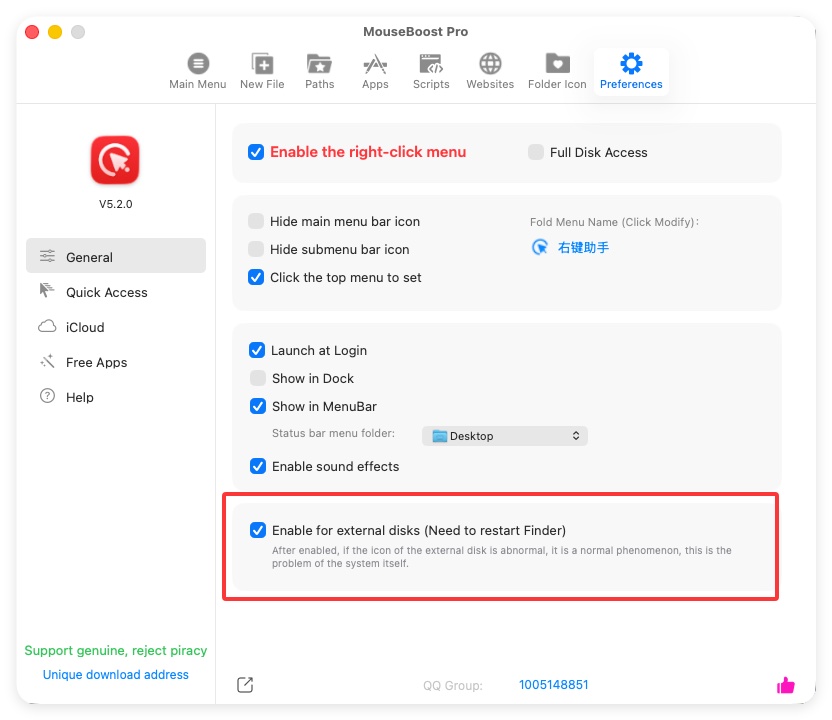Toggle Enable the right-click menu checkbox
This screenshot has width=832, height=720.
click(x=256, y=152)
